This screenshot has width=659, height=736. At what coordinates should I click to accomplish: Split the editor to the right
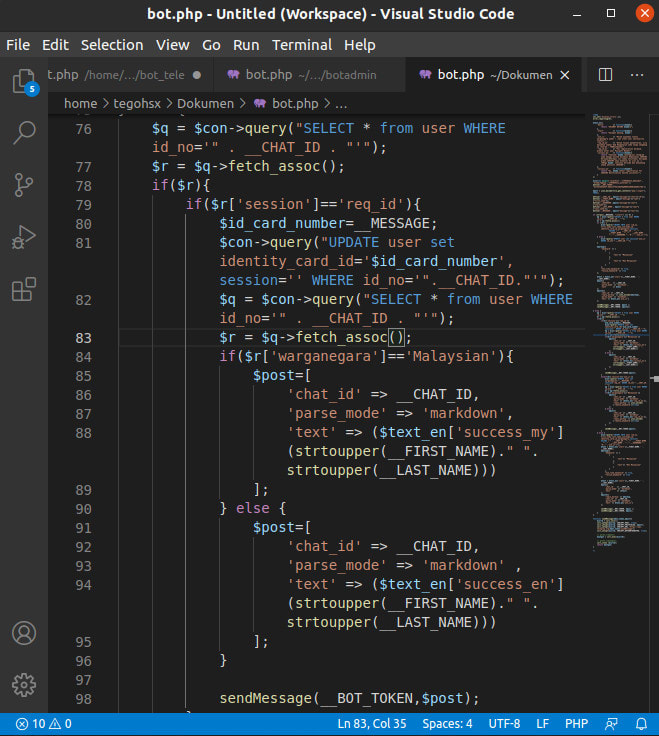tap(605, 75)
